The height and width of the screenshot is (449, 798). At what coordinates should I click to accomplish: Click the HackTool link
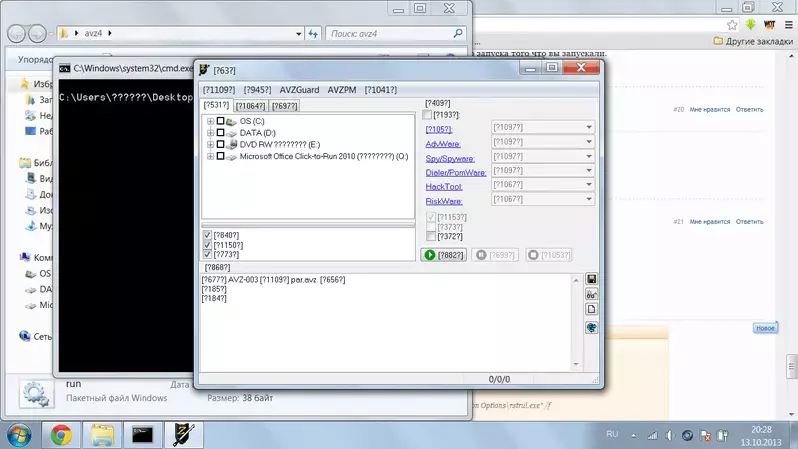(444, 187)
